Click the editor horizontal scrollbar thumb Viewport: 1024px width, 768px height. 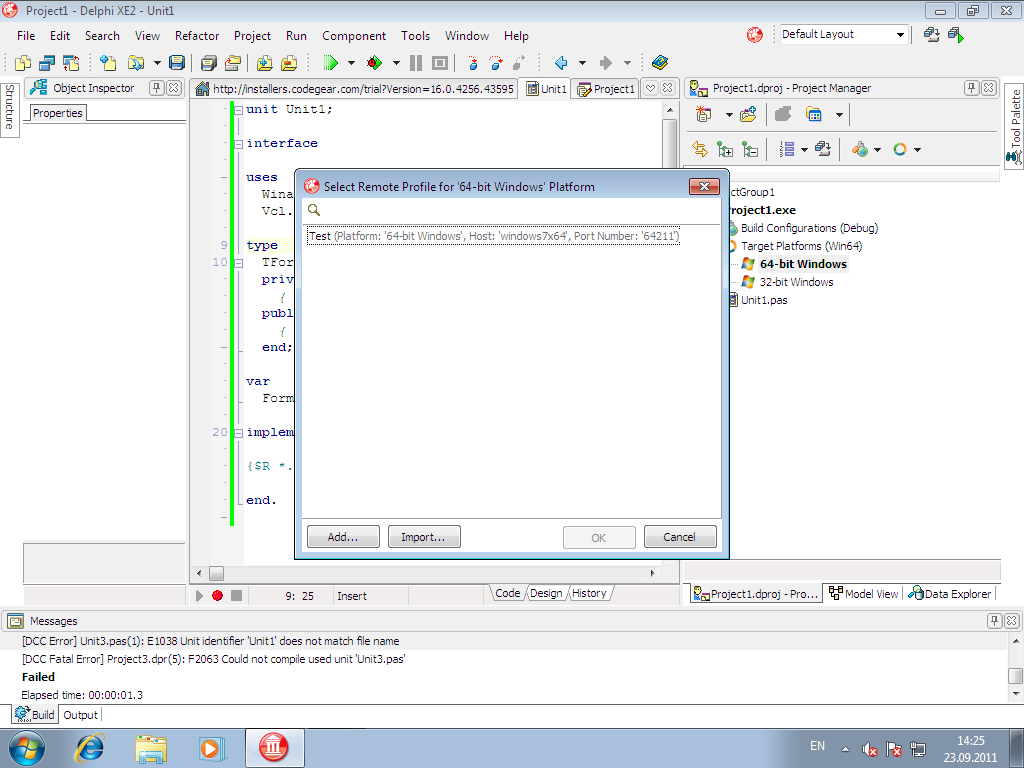pos(216,573)
